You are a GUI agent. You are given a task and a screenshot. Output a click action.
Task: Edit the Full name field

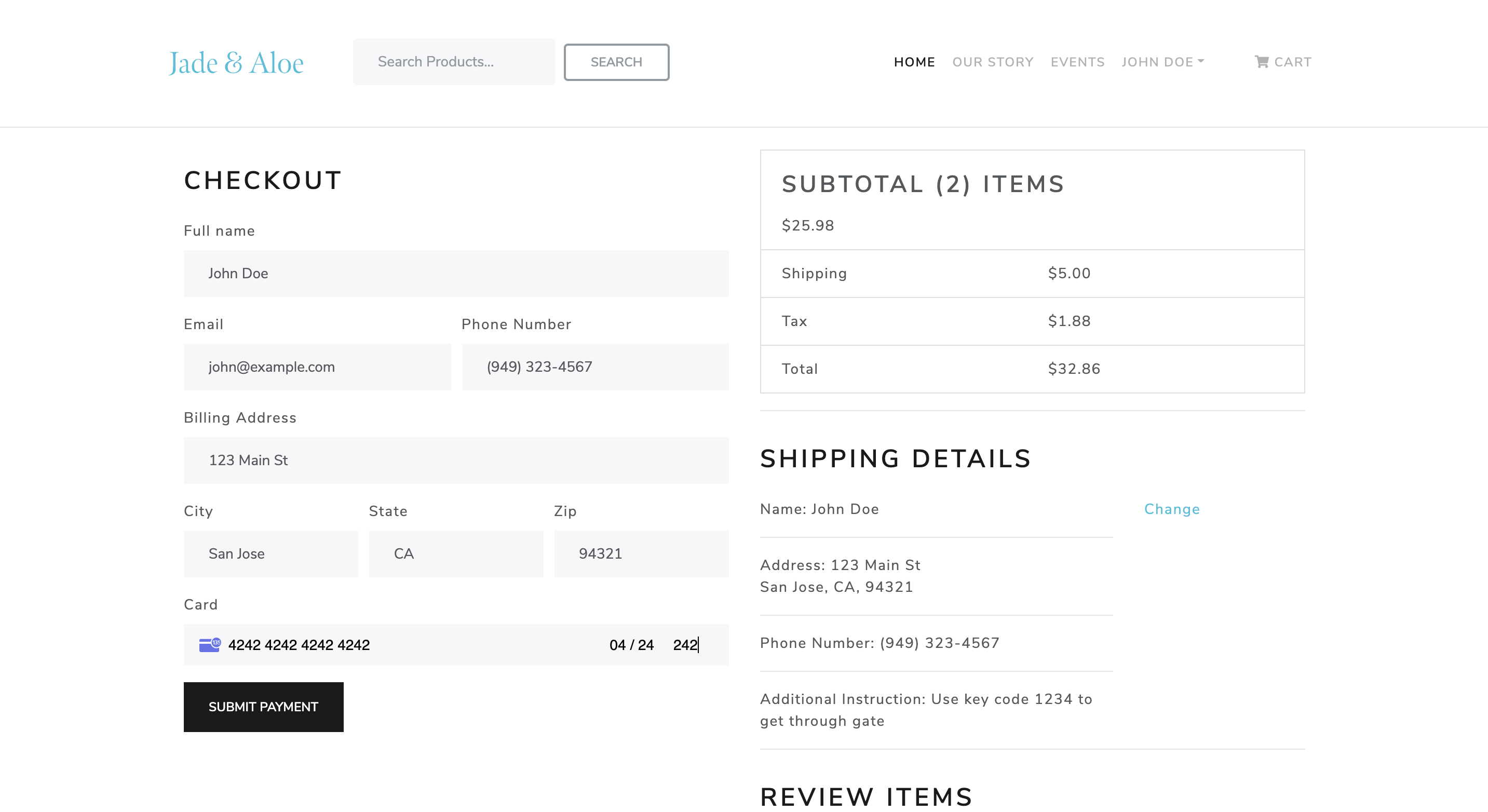456,273
